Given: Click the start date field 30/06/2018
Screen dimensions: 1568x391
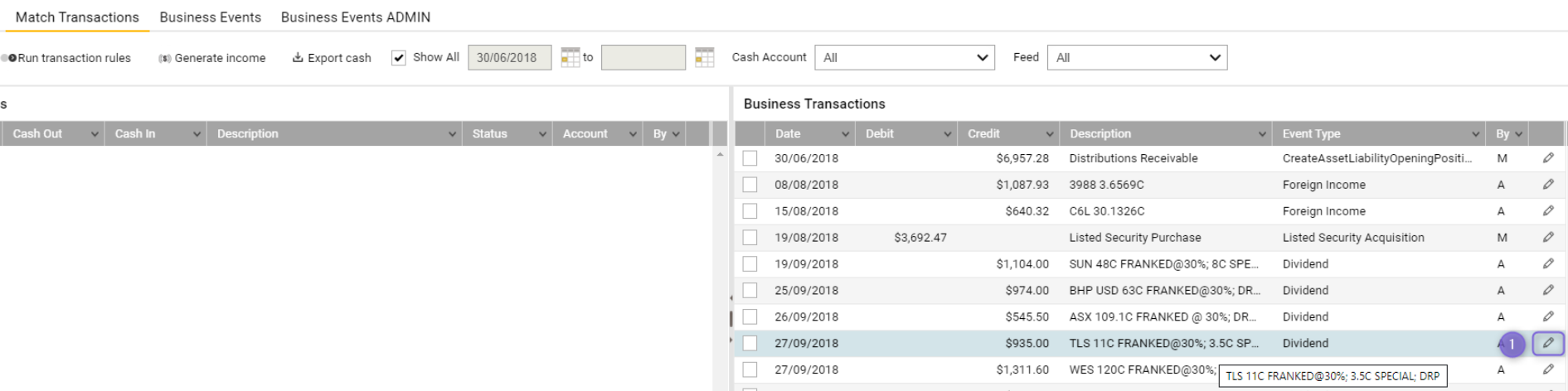Looking at the screenshot, I should pos(510,57).
